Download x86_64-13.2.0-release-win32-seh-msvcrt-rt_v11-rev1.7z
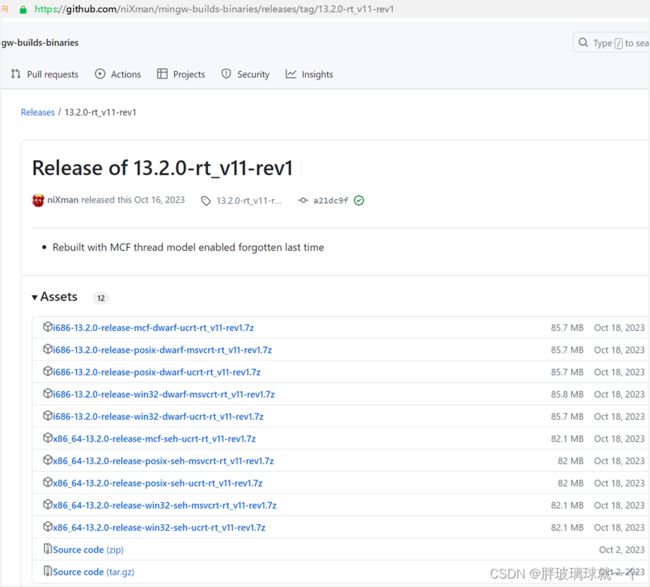 coord(165,505)
